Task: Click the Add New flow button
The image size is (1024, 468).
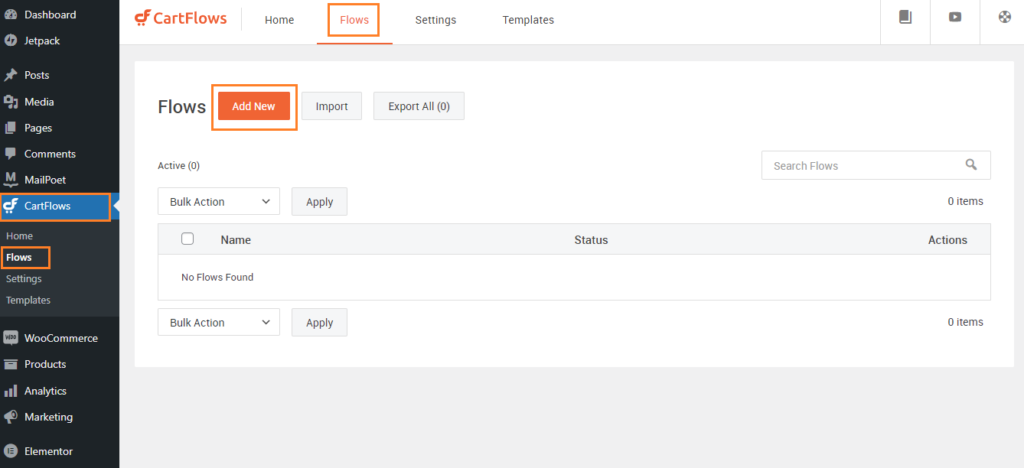Action: [x=254, y=106]
